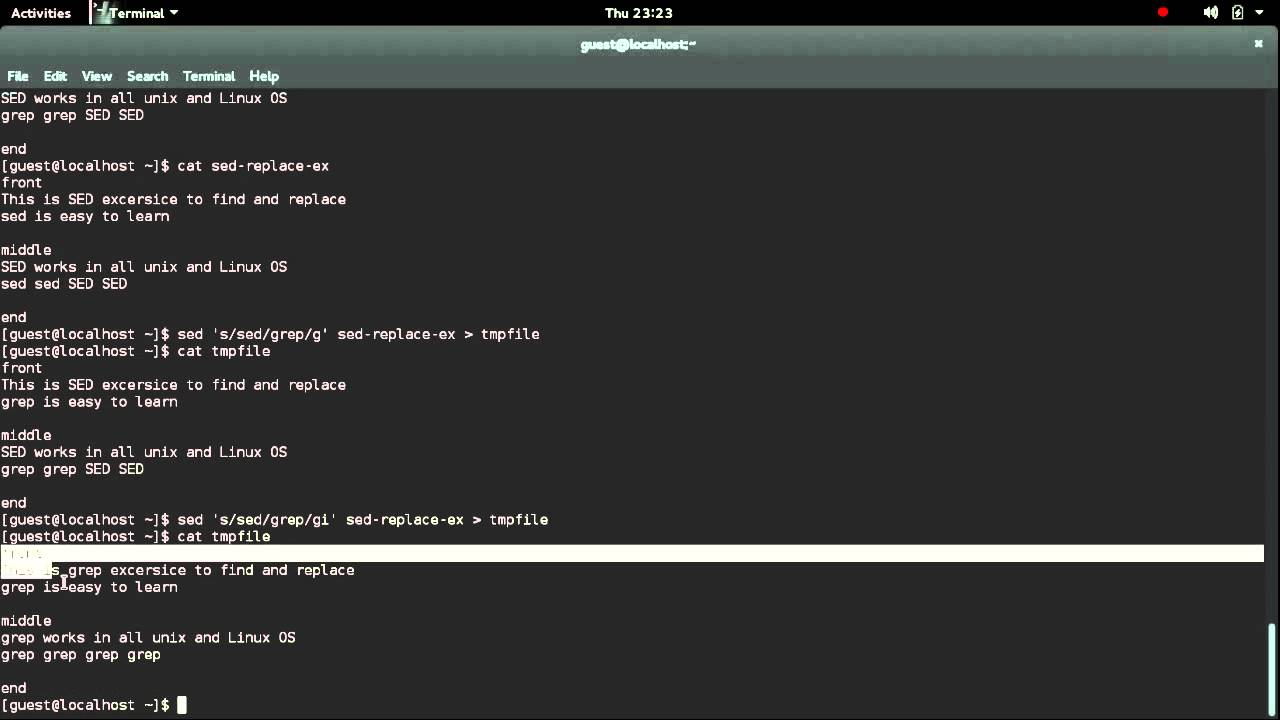This screenshot has height=720, width=1280.
Task: Click 'grep excersice to find and replace' line
Action: click(x=178, y=570)
